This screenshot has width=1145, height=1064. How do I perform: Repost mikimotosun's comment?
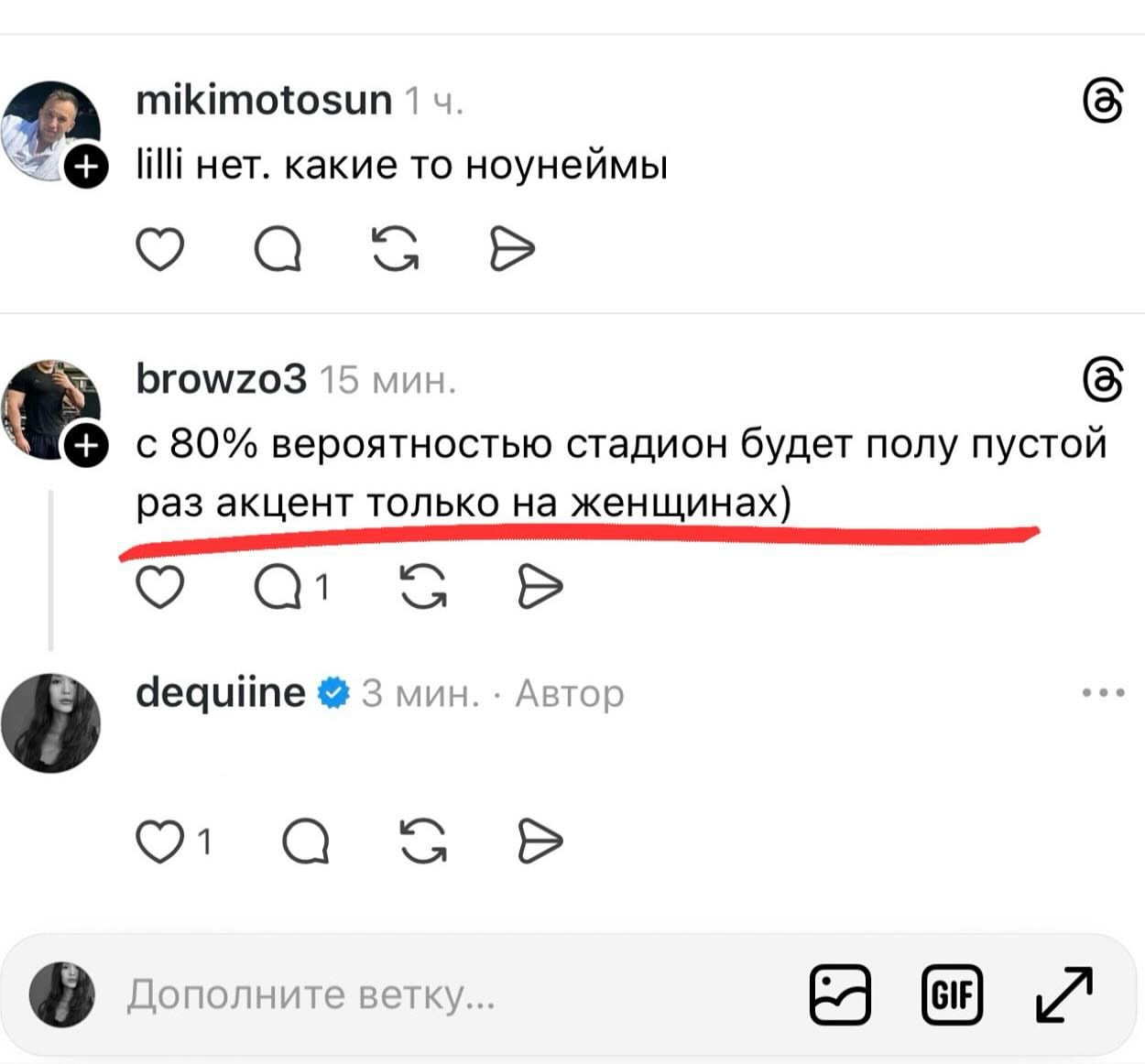click(x=396, y=249)
